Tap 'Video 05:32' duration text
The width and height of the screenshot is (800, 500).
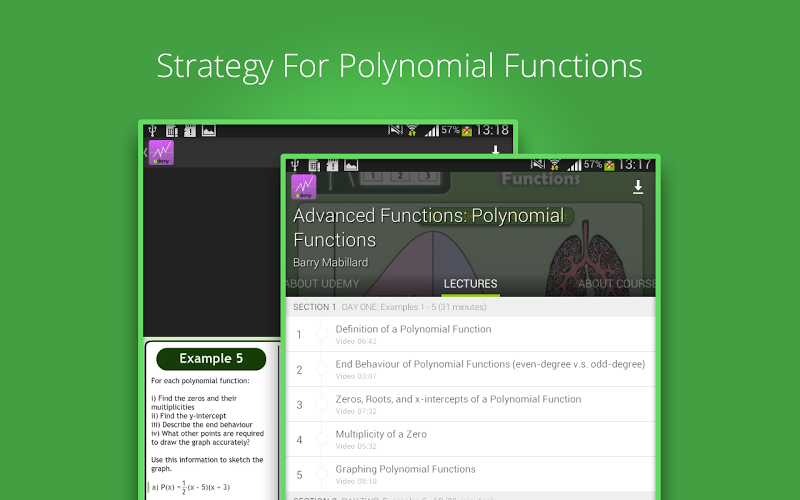[356, 446]
